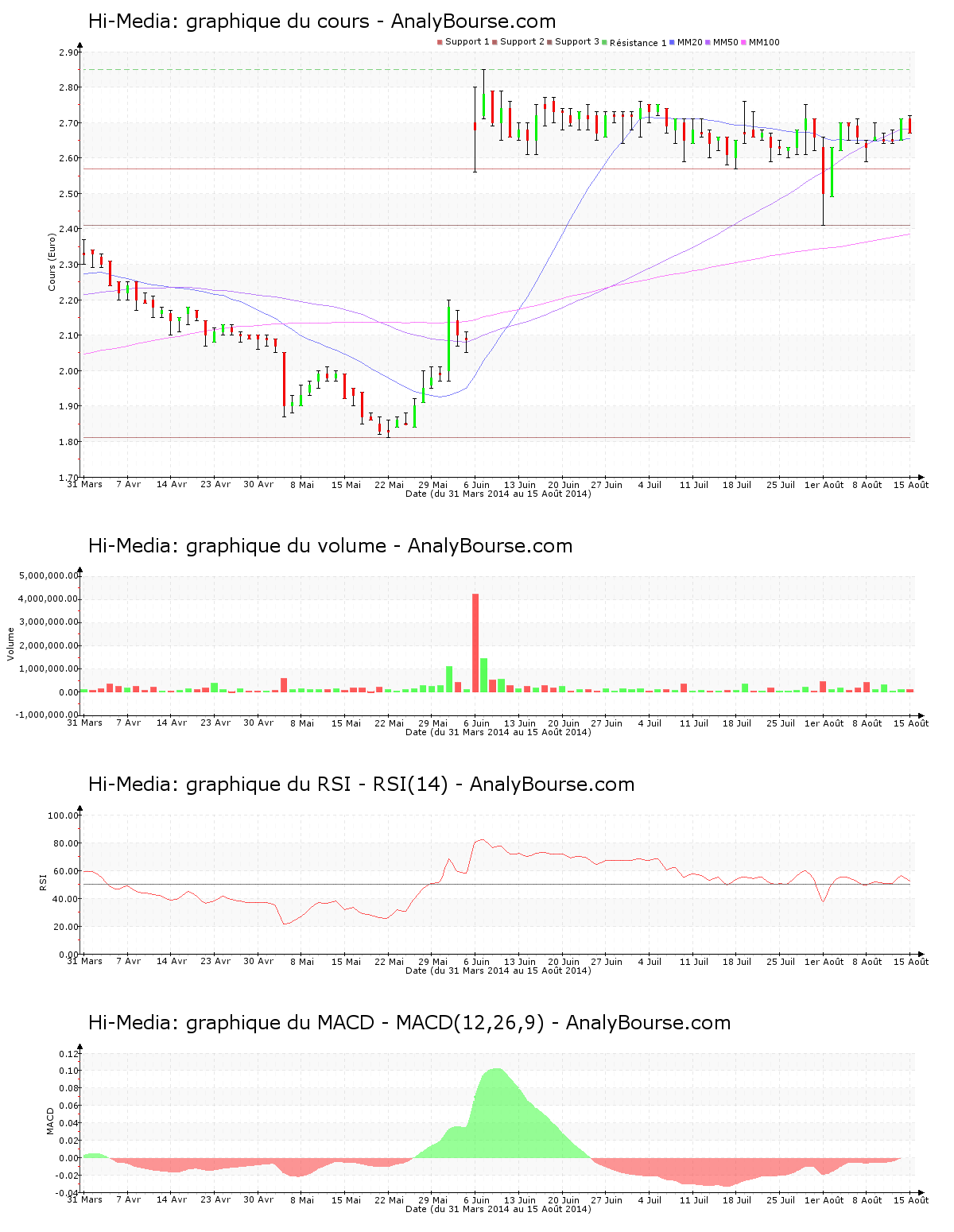954x1232 pixels.
Task: Click the 2.00 tick on price chart
Action: click(69, 371)
